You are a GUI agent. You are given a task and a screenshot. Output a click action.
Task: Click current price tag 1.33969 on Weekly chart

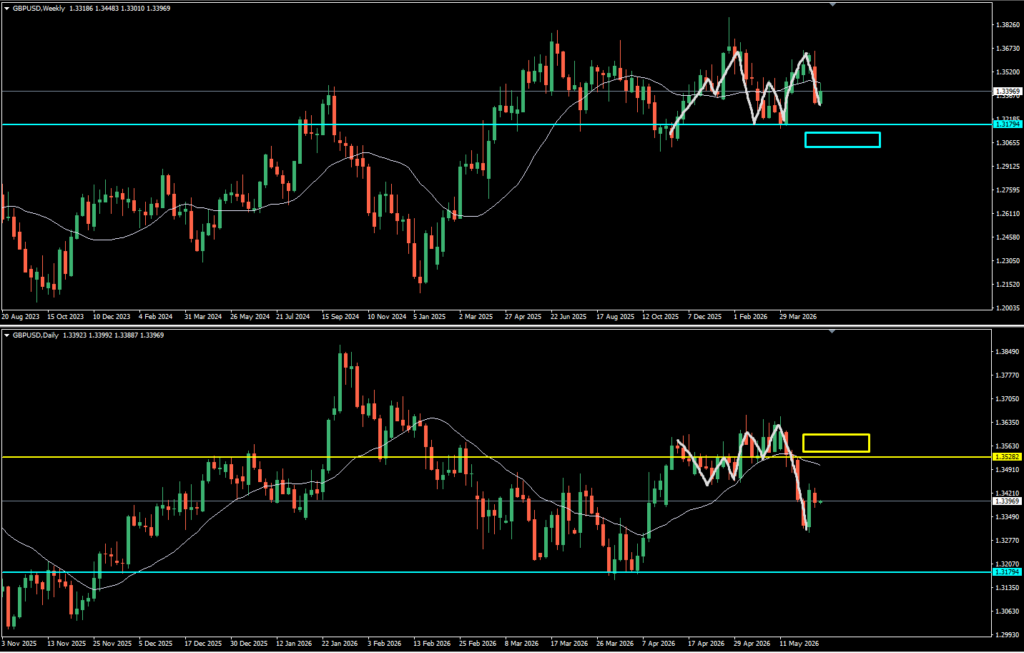click(1007, 92)
